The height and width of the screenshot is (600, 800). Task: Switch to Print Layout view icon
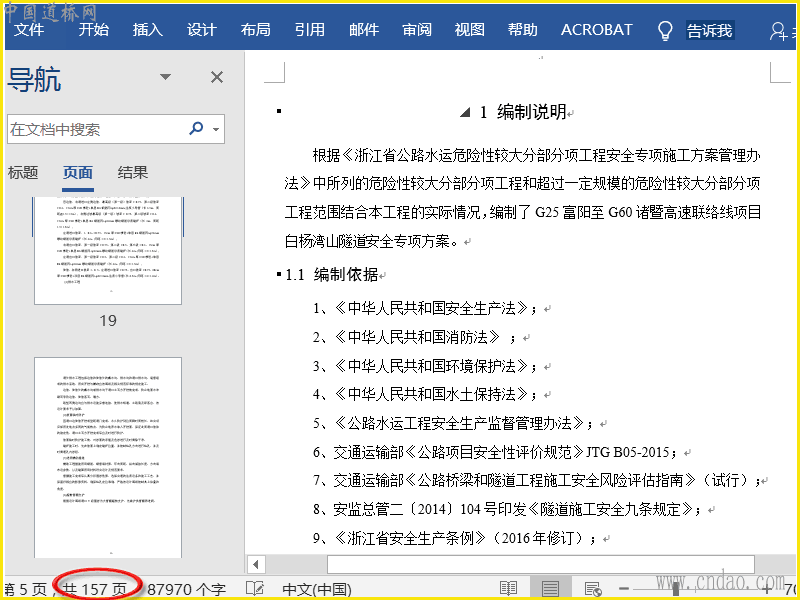click(550, 589)
